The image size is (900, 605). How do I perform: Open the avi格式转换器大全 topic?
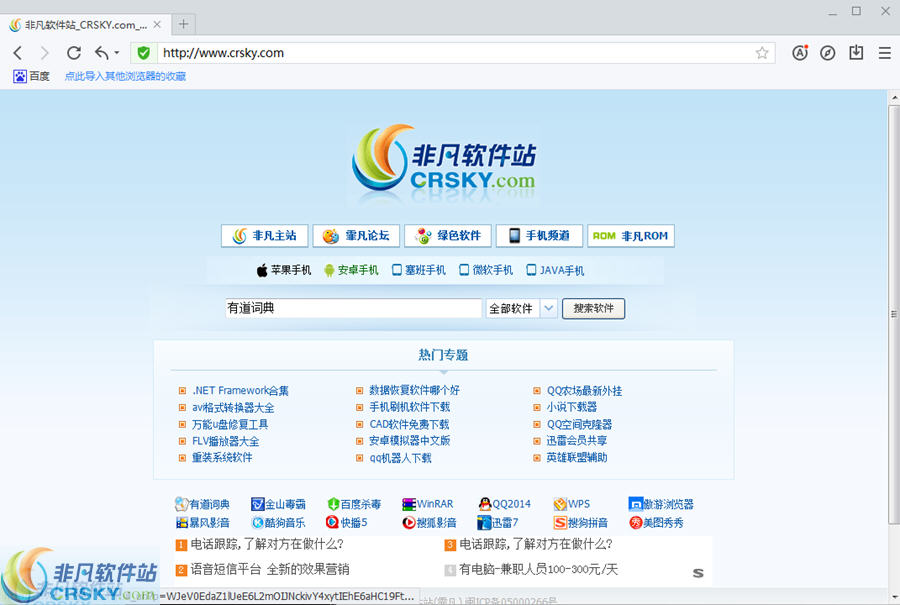(x=233, y=408)
